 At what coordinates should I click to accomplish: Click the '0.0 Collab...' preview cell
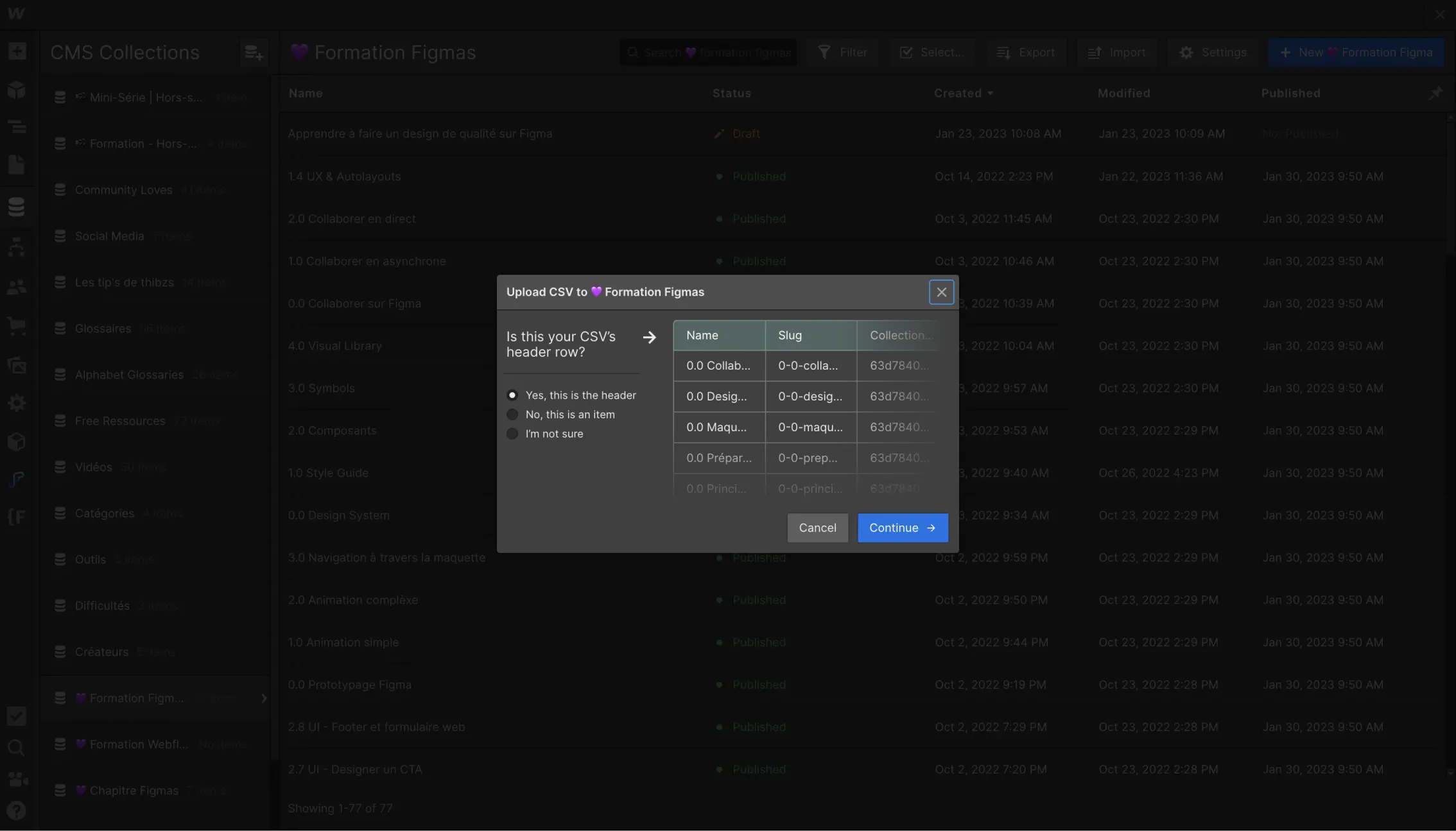coord(719,366)
